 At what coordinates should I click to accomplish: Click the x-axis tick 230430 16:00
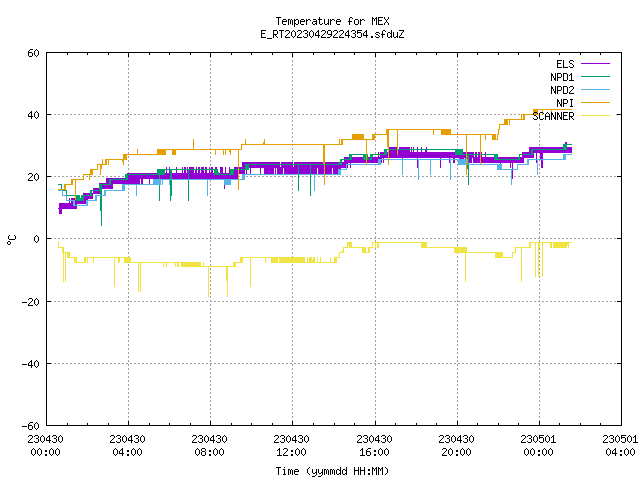(x=374, y=446)
